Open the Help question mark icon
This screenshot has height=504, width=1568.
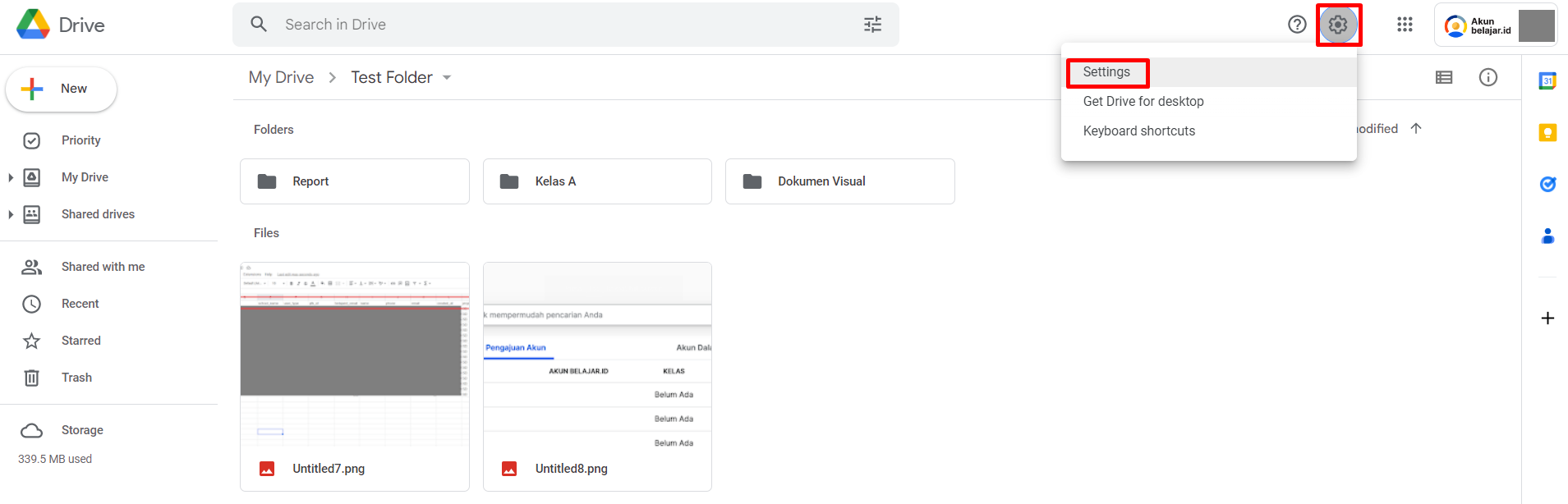pos(1297,25)
